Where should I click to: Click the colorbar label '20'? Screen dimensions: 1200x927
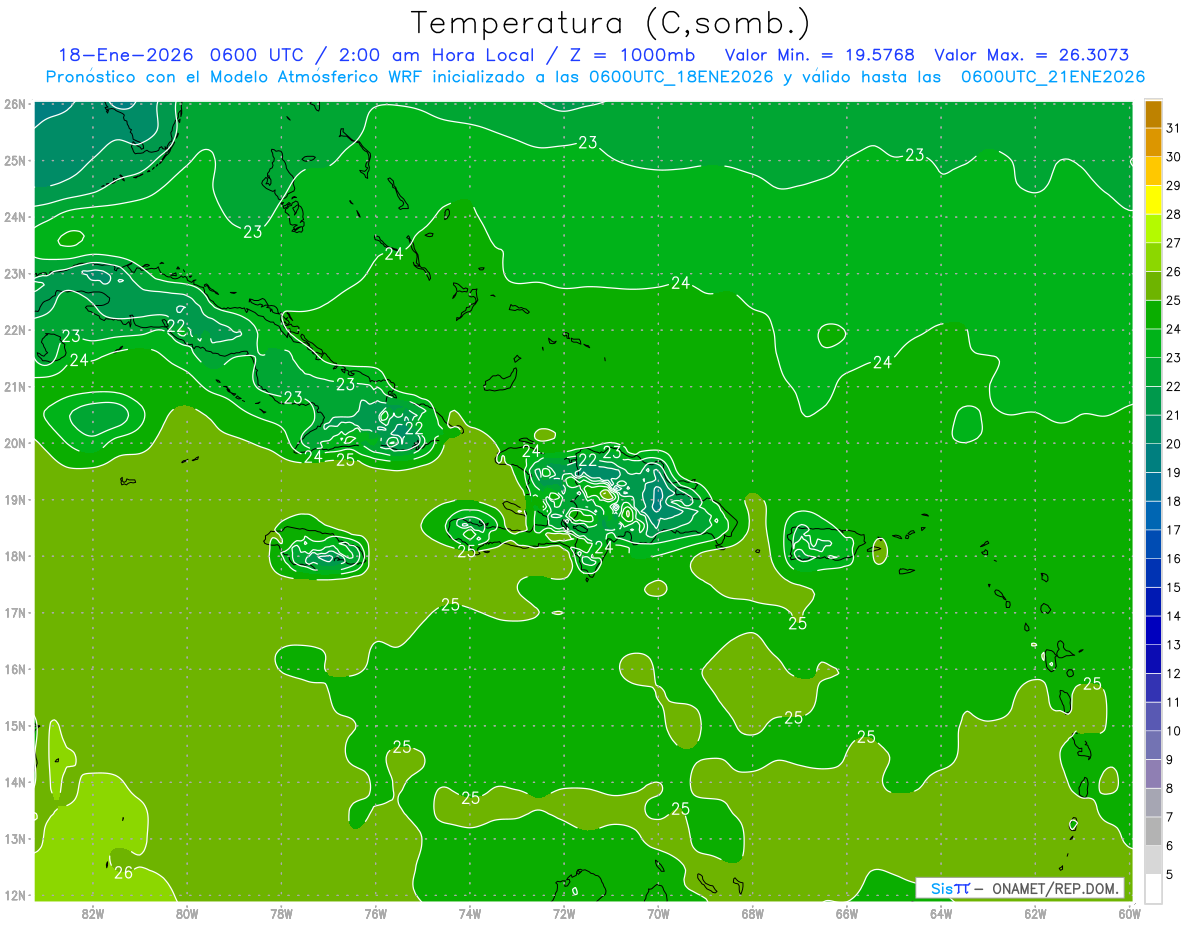tap(1173, 444)
